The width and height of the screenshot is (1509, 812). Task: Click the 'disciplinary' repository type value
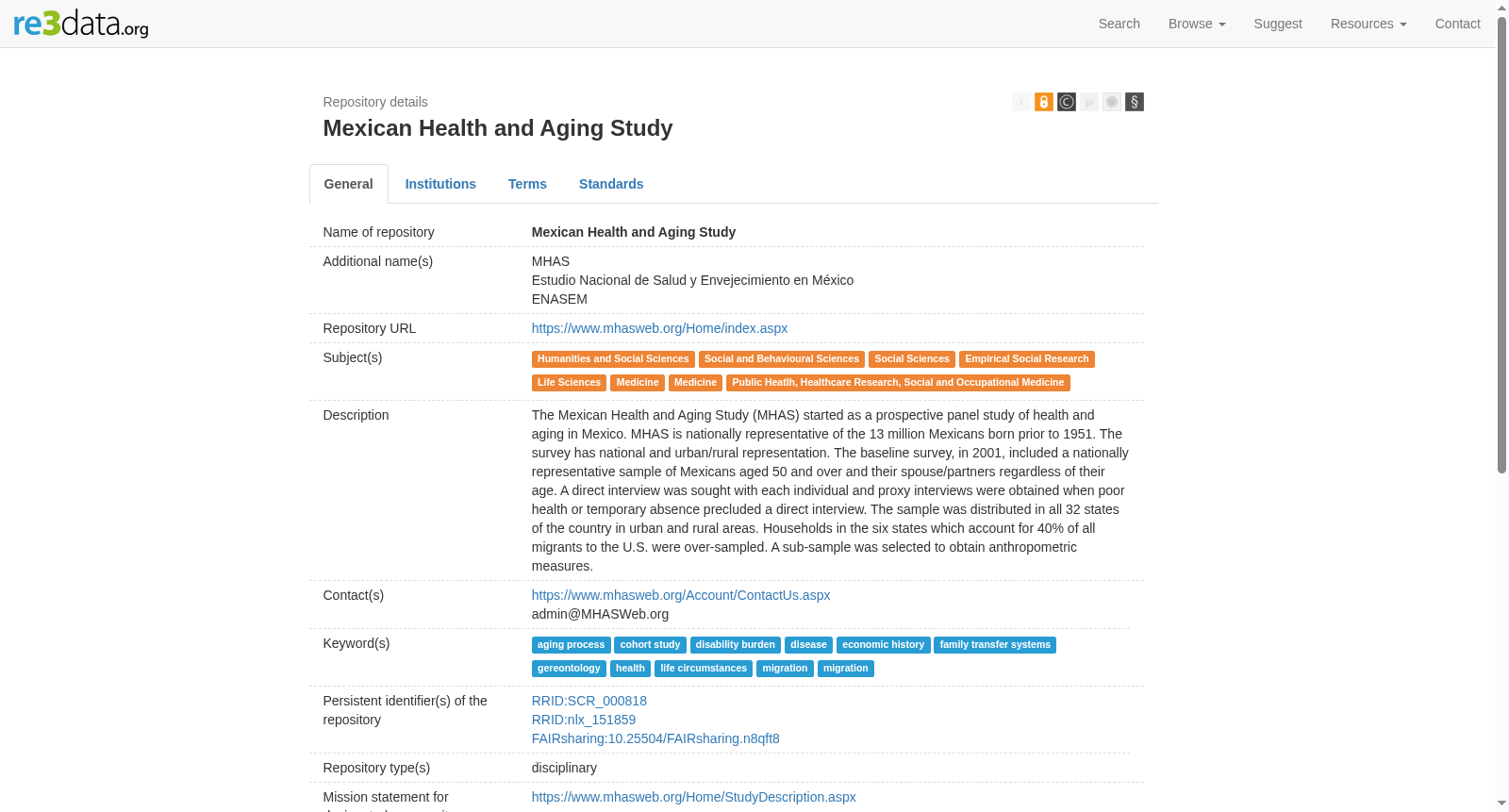[564, 768]
